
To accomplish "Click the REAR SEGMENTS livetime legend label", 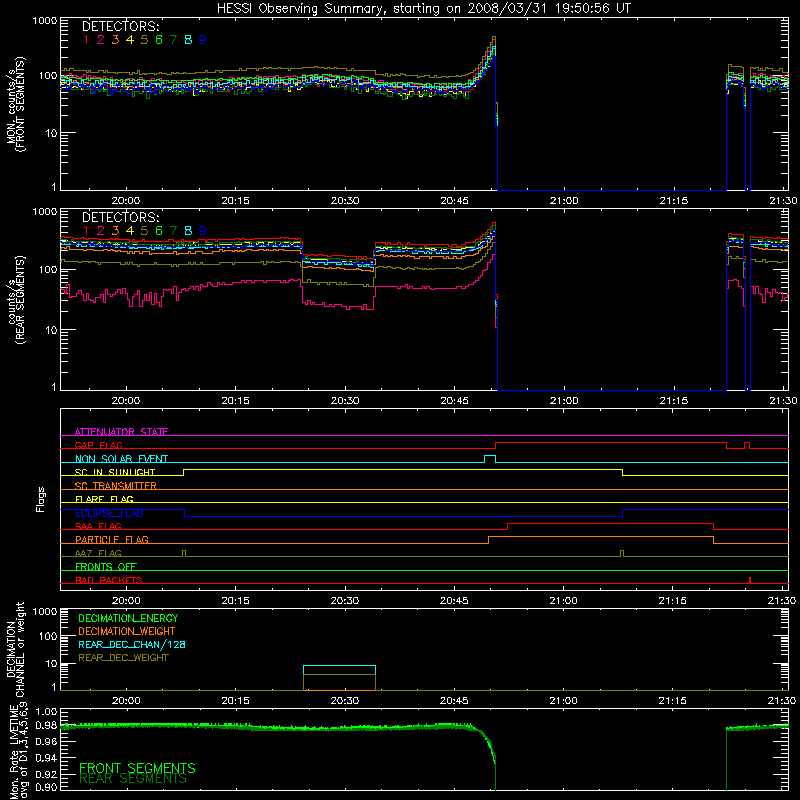I will pos(133,779).
